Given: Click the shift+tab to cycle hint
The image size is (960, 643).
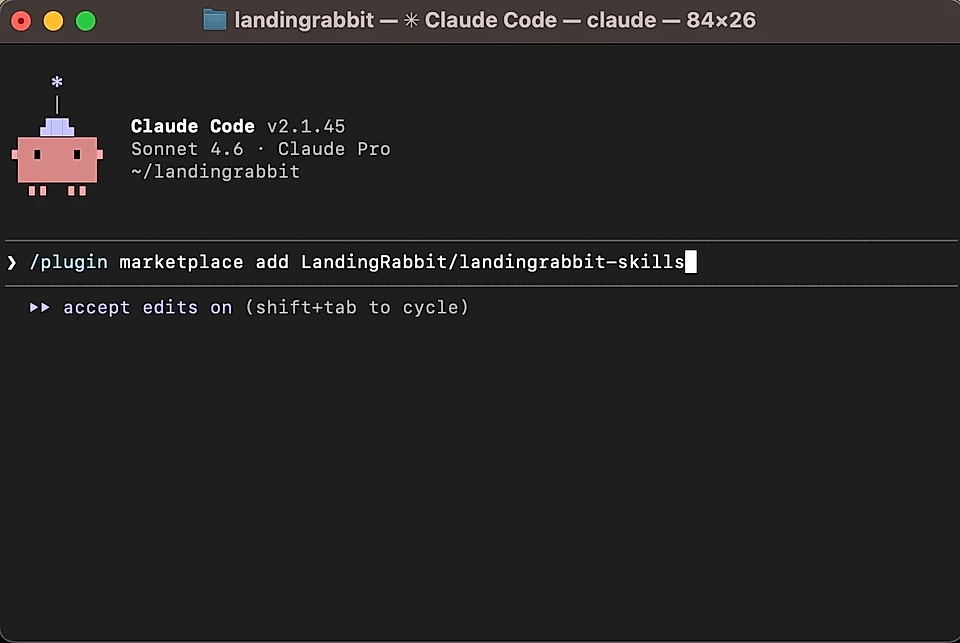Looking at the screenshot, I should coord(358,308).
